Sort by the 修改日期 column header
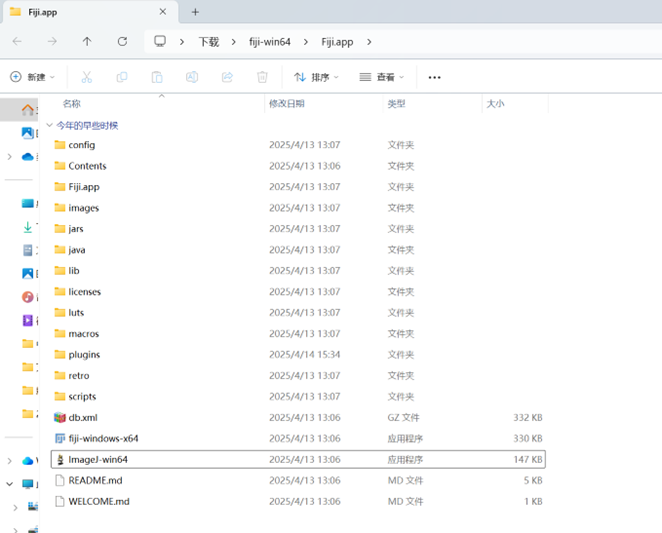 point(287,103)
